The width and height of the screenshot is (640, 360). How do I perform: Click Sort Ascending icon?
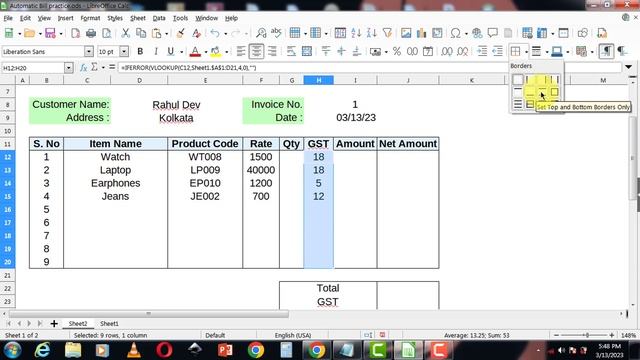coord(356,33)
